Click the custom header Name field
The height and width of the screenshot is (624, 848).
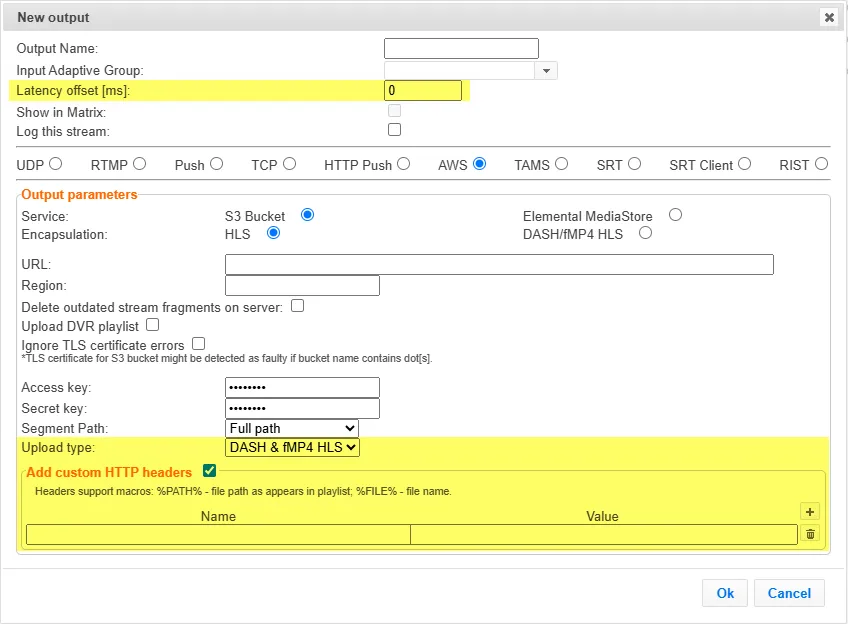pyautogui.click(x=218, y=534)
